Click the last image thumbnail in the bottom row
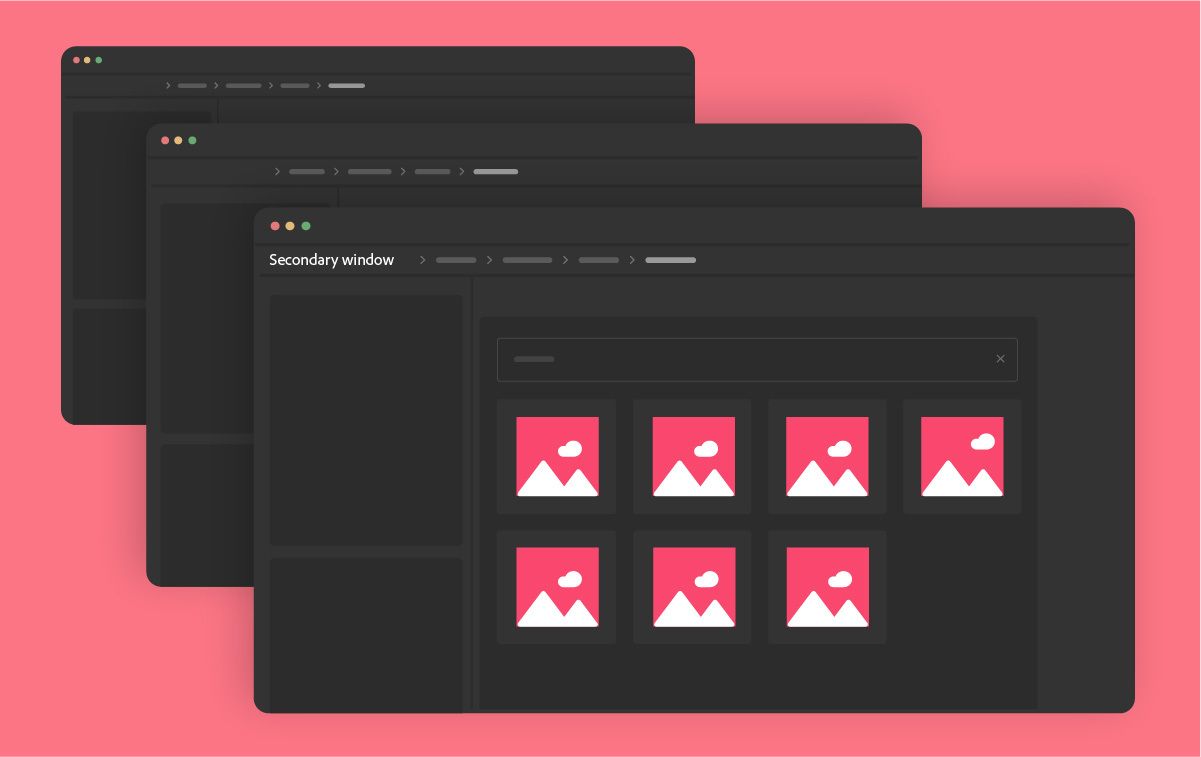This screenshot has height=757, width=1201. pyautogui.click(x=827, y=587)
